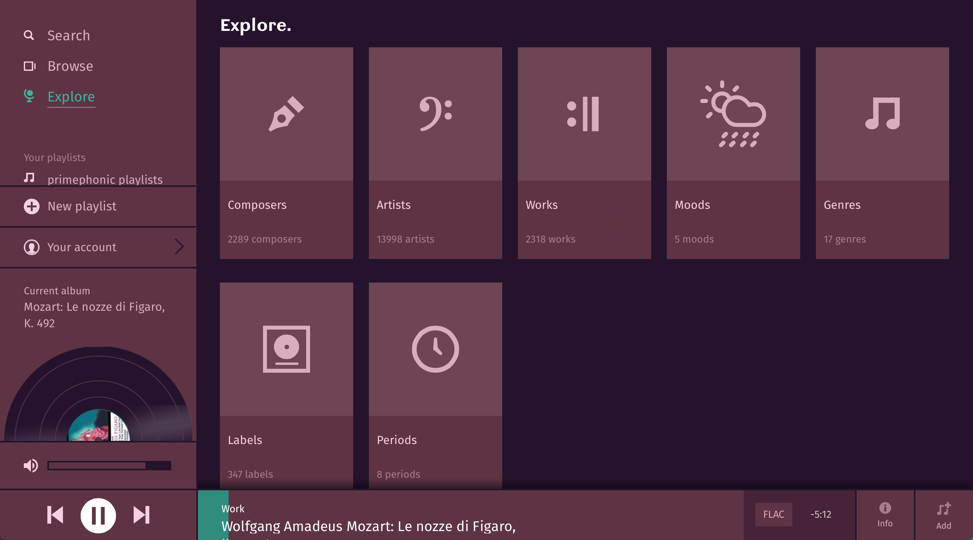Click the Works tile label
This screenshot has height=540, width=973.
point(541,205)
